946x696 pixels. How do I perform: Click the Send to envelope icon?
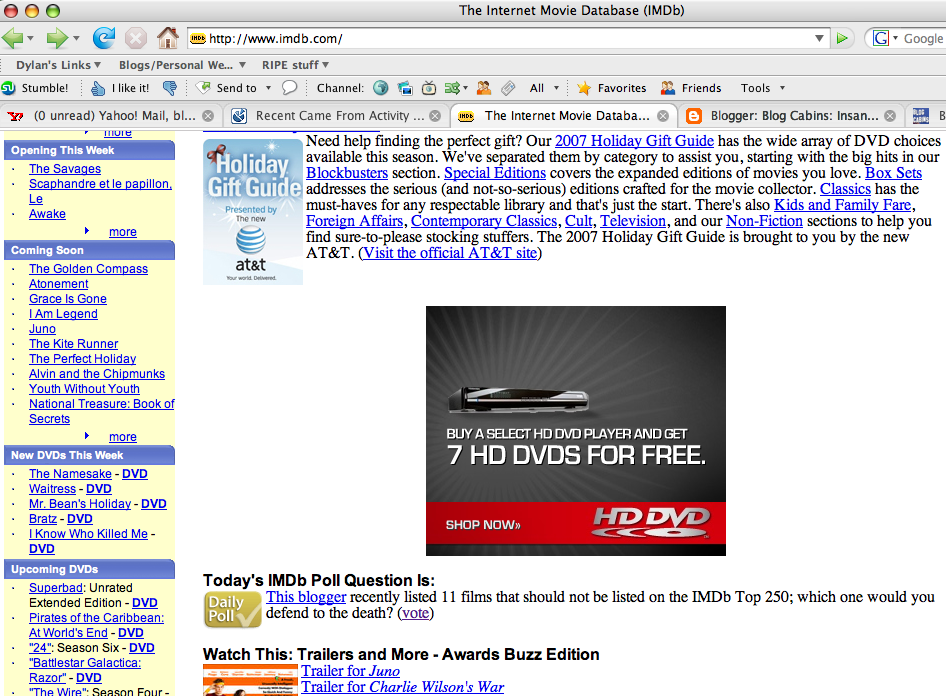[204, 88]
